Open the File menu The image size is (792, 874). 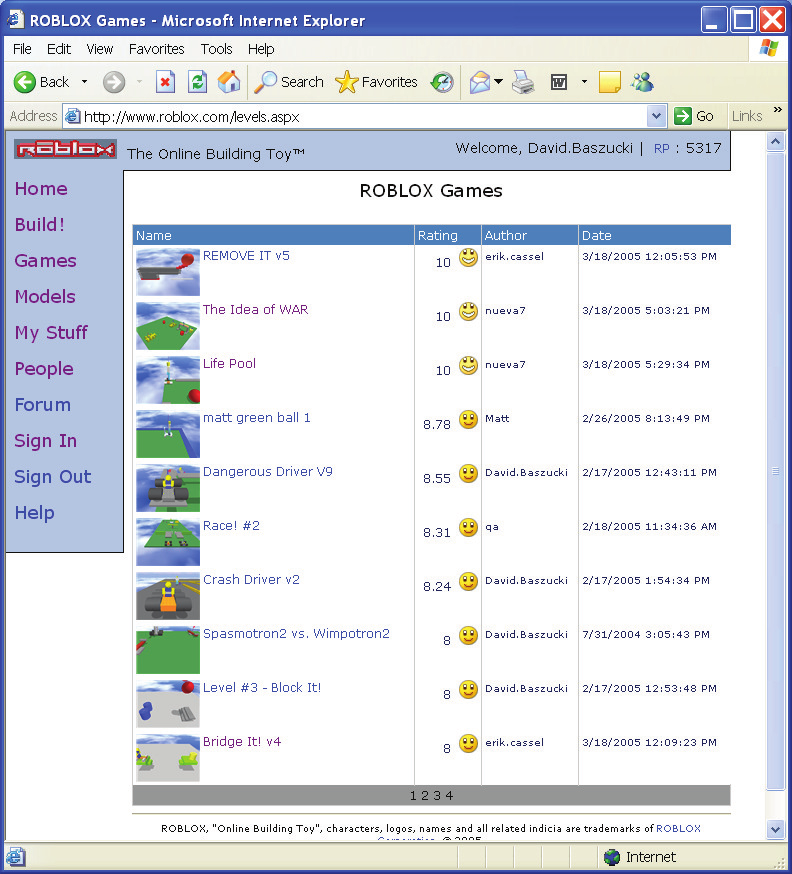tap(22, 49)
